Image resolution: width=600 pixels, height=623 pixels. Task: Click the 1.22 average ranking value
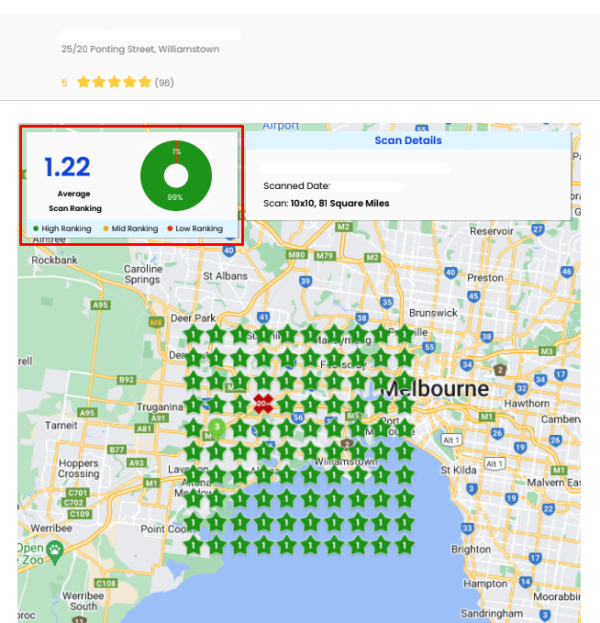67,167
